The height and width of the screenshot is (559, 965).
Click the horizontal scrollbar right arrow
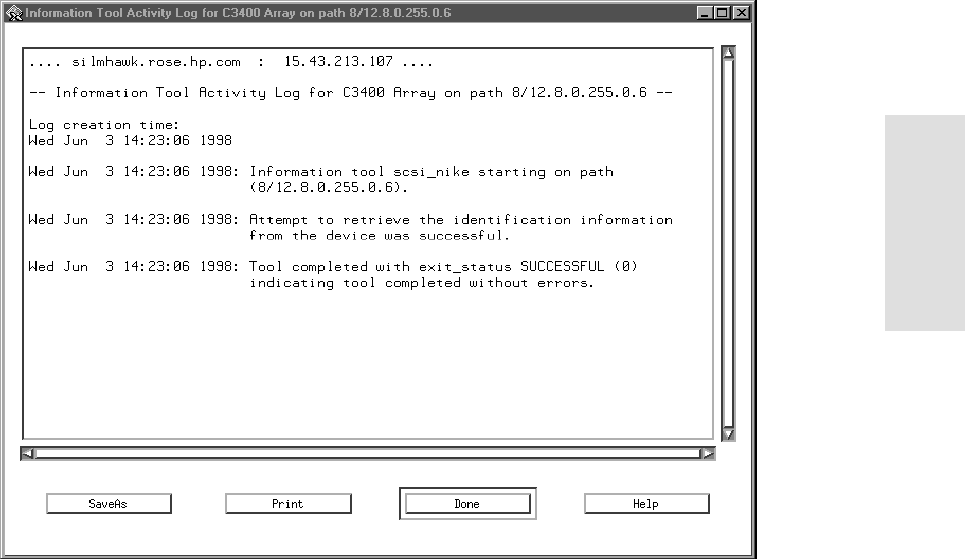(x=708, y=454)
